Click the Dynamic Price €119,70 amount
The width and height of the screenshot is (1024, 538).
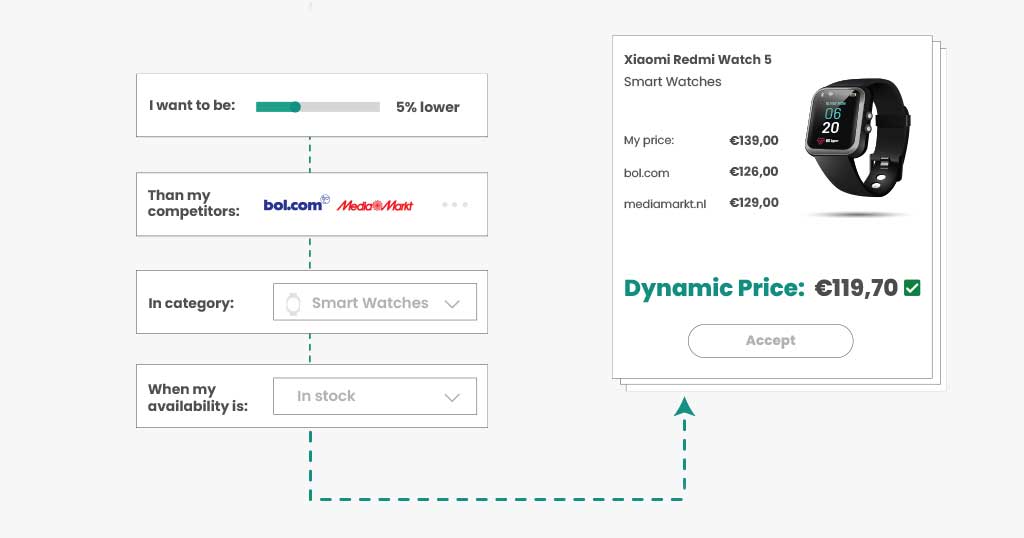tap(856, 288)
